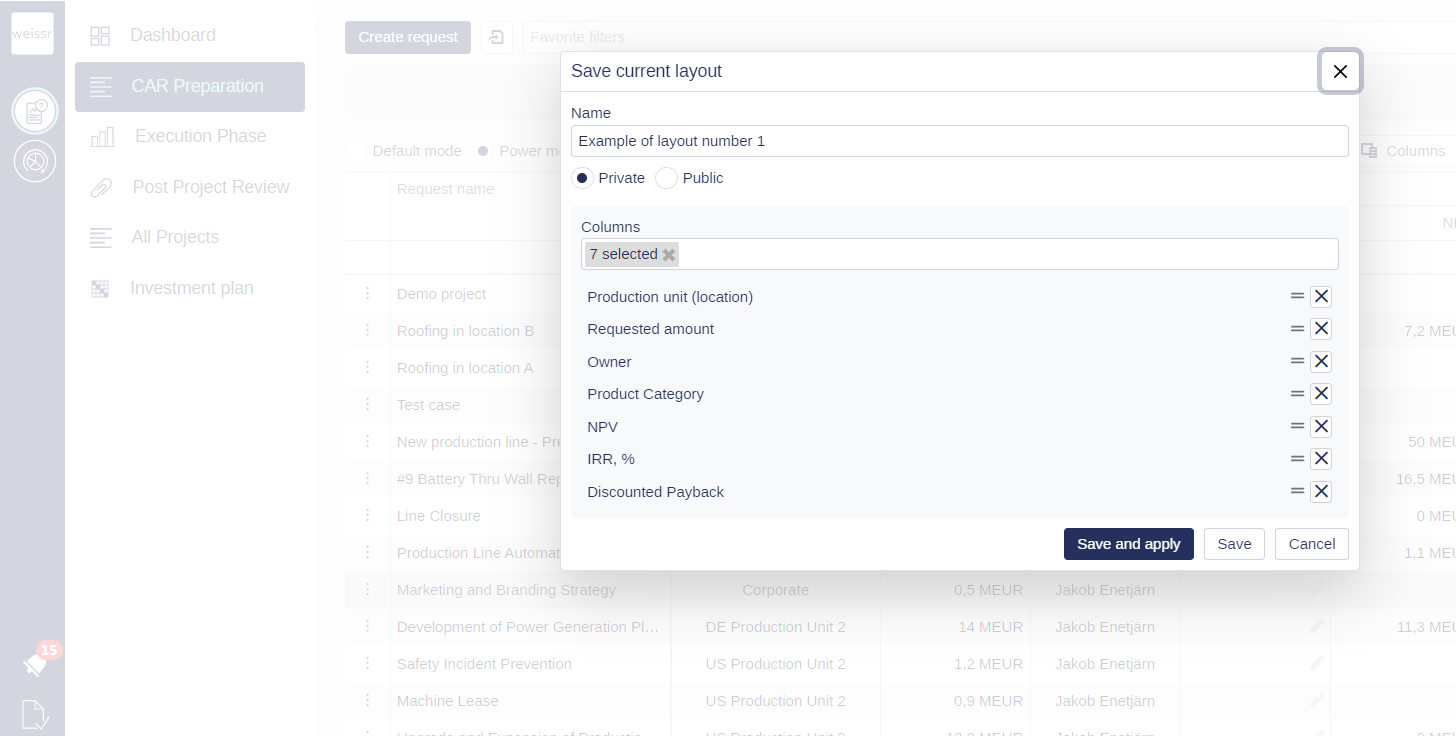Delete Discounted Payback column from list
This screenshot has width=1456, height=736.
coord(1321,492)
